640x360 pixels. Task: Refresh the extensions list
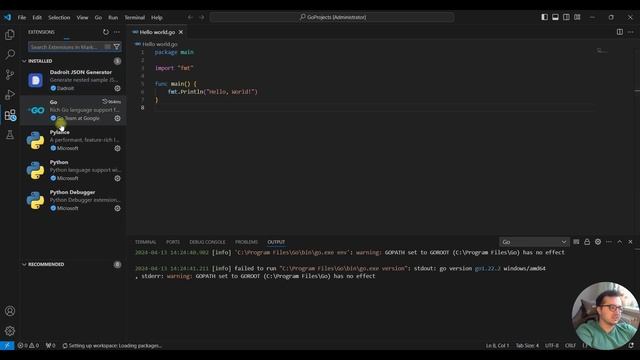pyautogui.click(x=106, y=32)
